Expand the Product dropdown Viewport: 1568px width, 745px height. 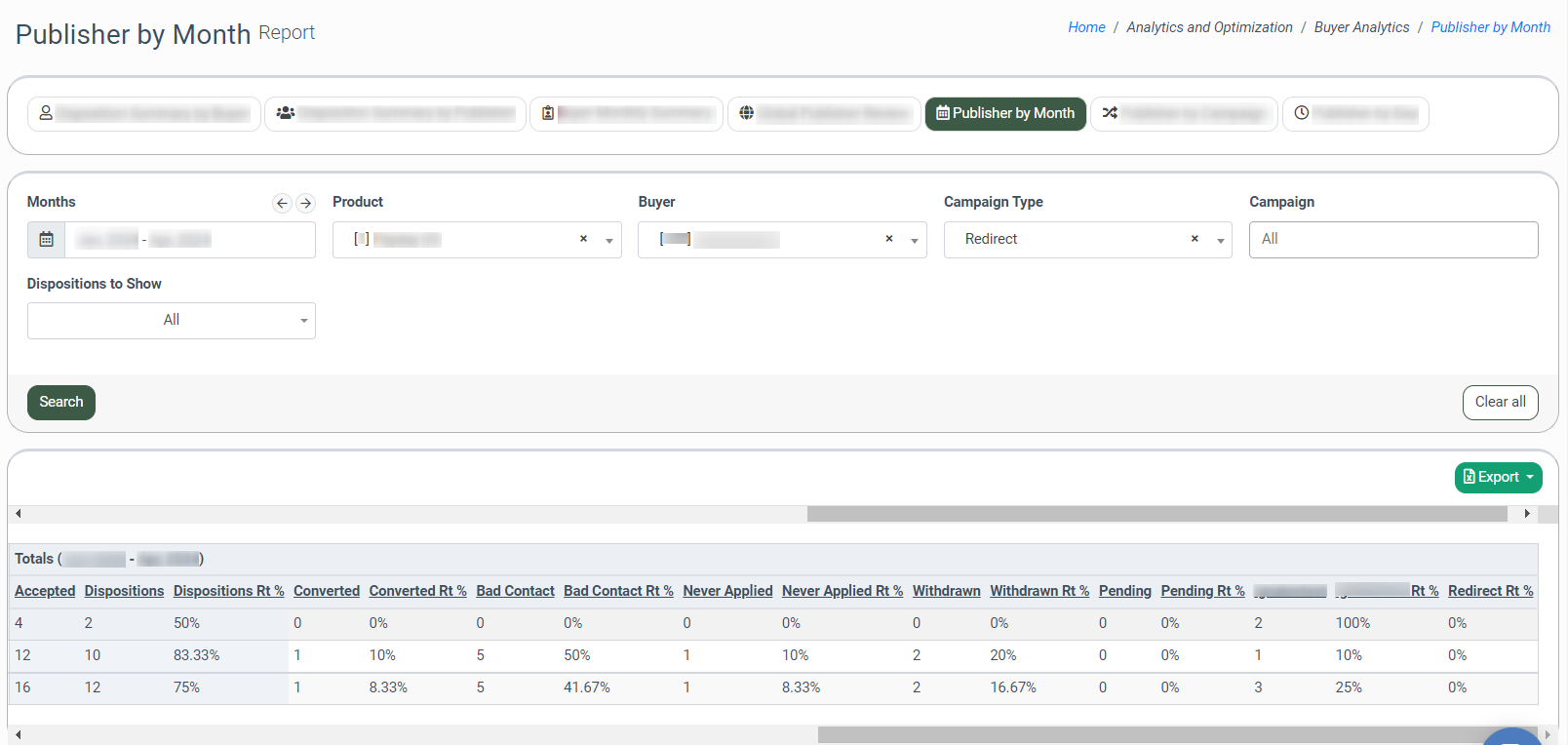click(x=609, y=240)
